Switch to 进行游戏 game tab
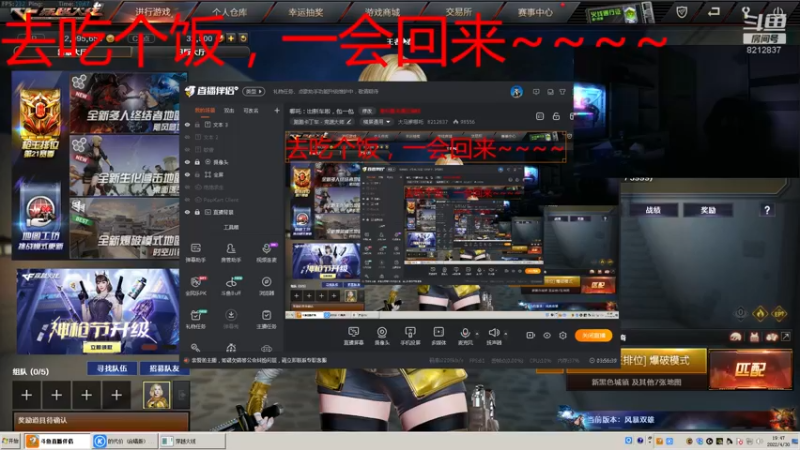The width and height of the screenshot is (800, 450). point(153,12)
